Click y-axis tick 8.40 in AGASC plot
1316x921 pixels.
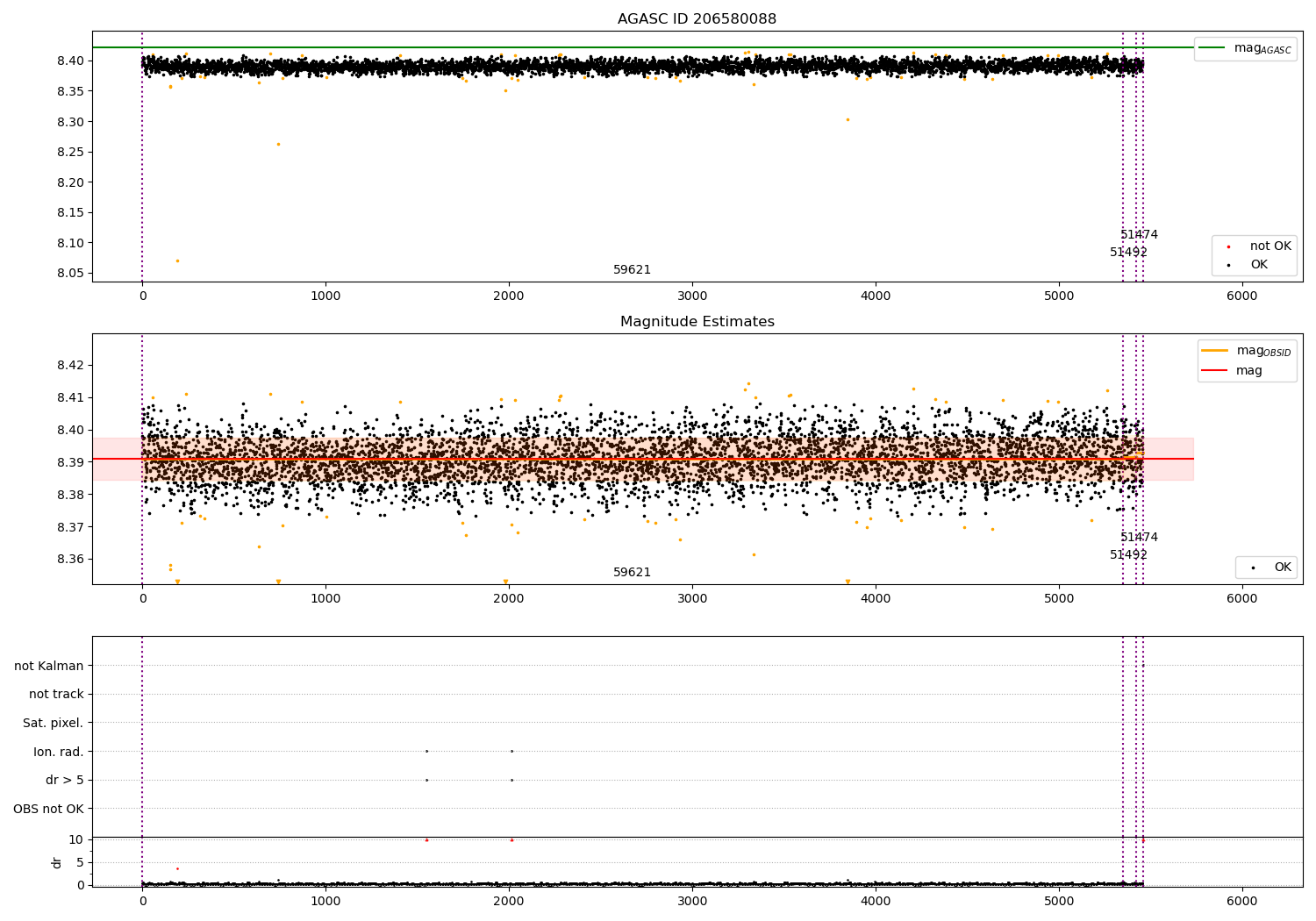[71, 61]
